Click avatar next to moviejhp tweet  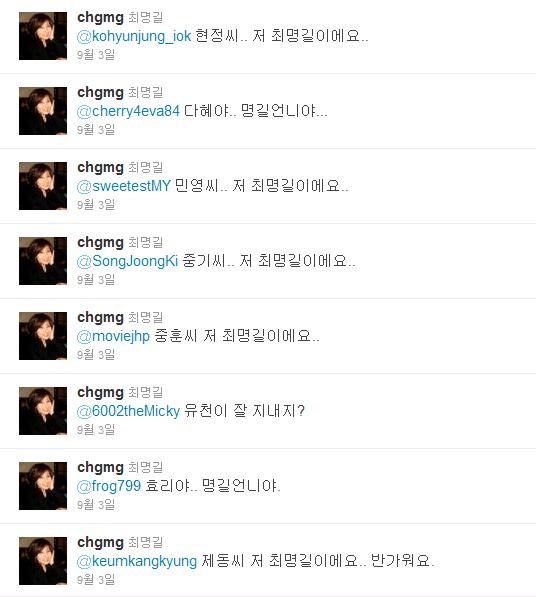coord(43,336)
